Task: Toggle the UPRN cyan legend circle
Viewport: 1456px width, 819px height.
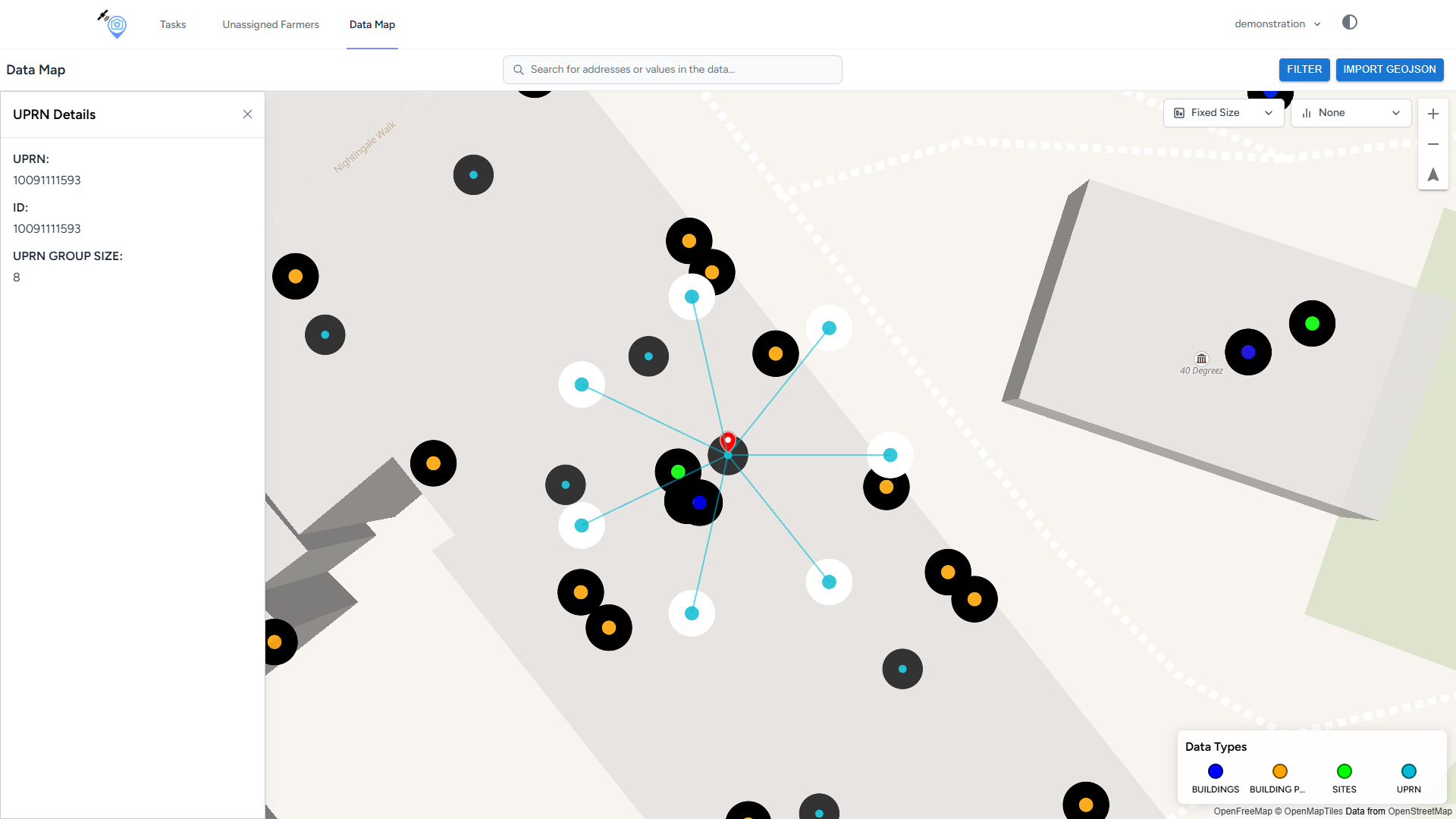Action: (1408, 771)
